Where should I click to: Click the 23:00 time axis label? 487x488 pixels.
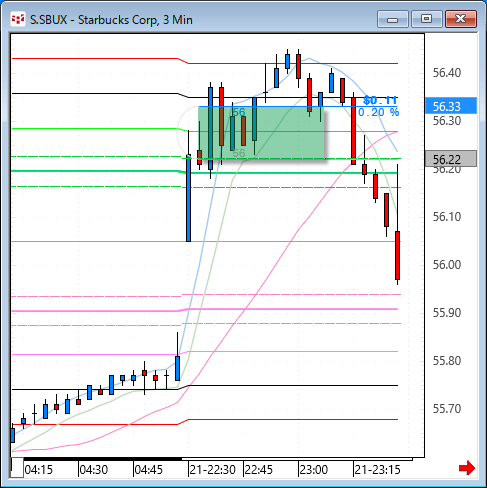[314, 470]
